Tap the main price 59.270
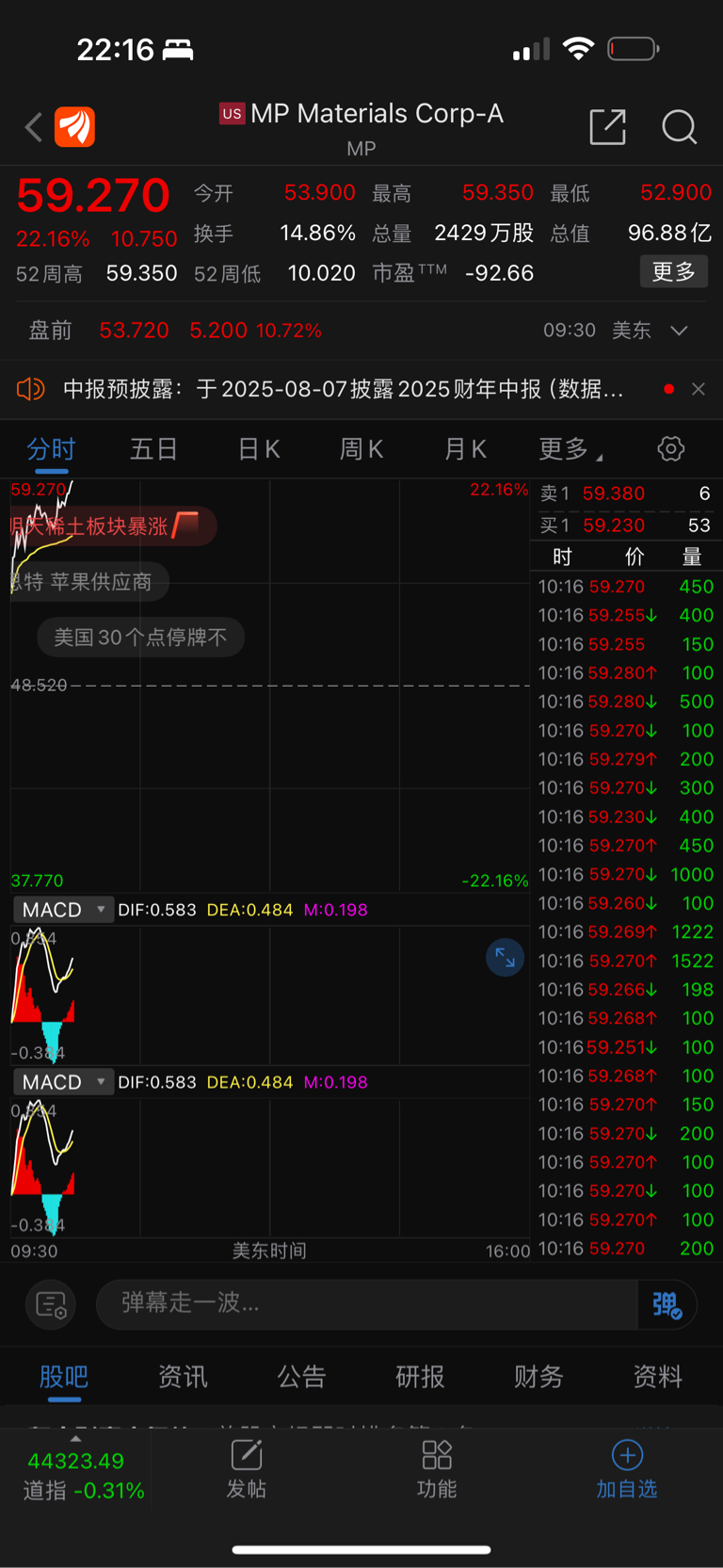723x1568 pixels. [x=93, y=196]
